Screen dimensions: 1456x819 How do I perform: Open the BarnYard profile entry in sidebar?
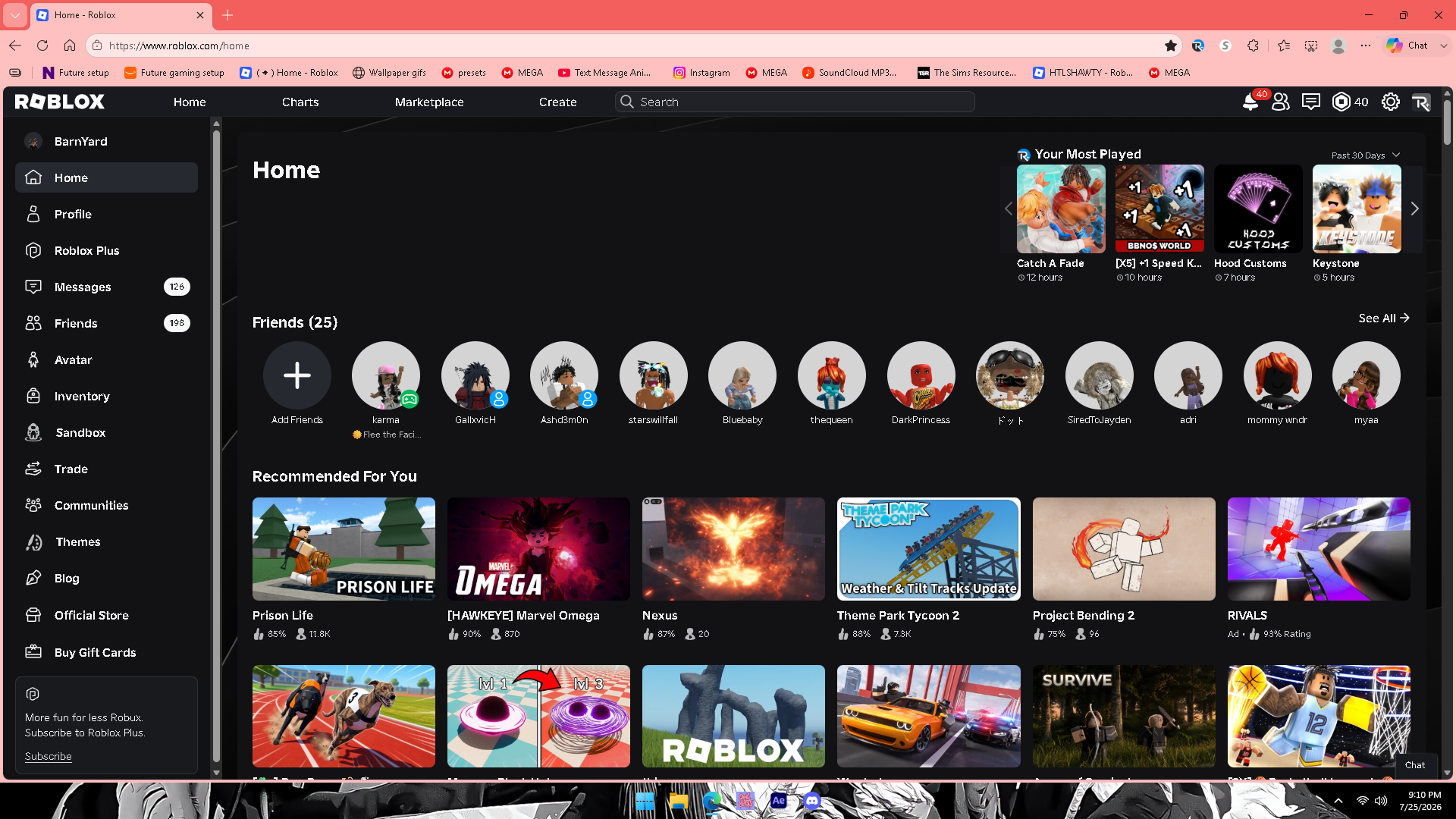coord(106,141)
